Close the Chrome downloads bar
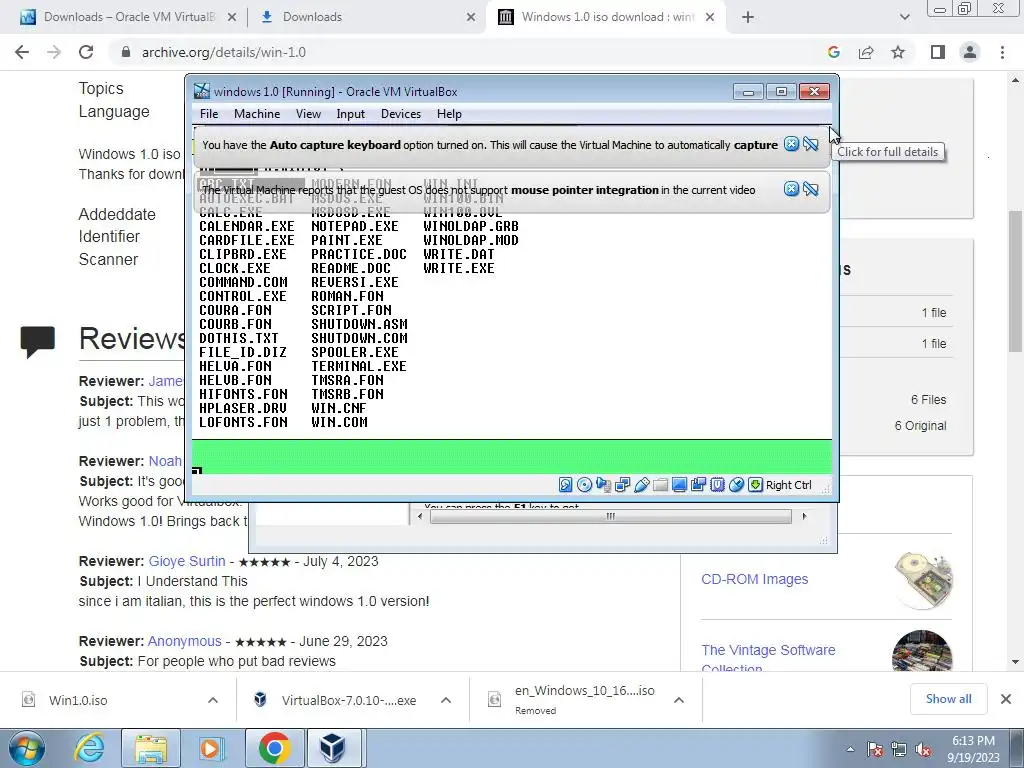 click(1006, 699)
